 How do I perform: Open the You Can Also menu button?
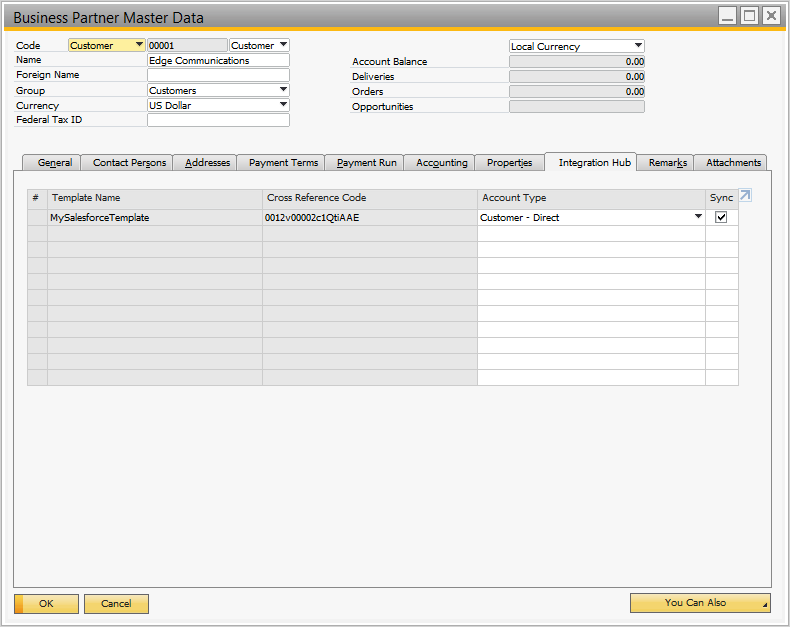tap(699, 603)
